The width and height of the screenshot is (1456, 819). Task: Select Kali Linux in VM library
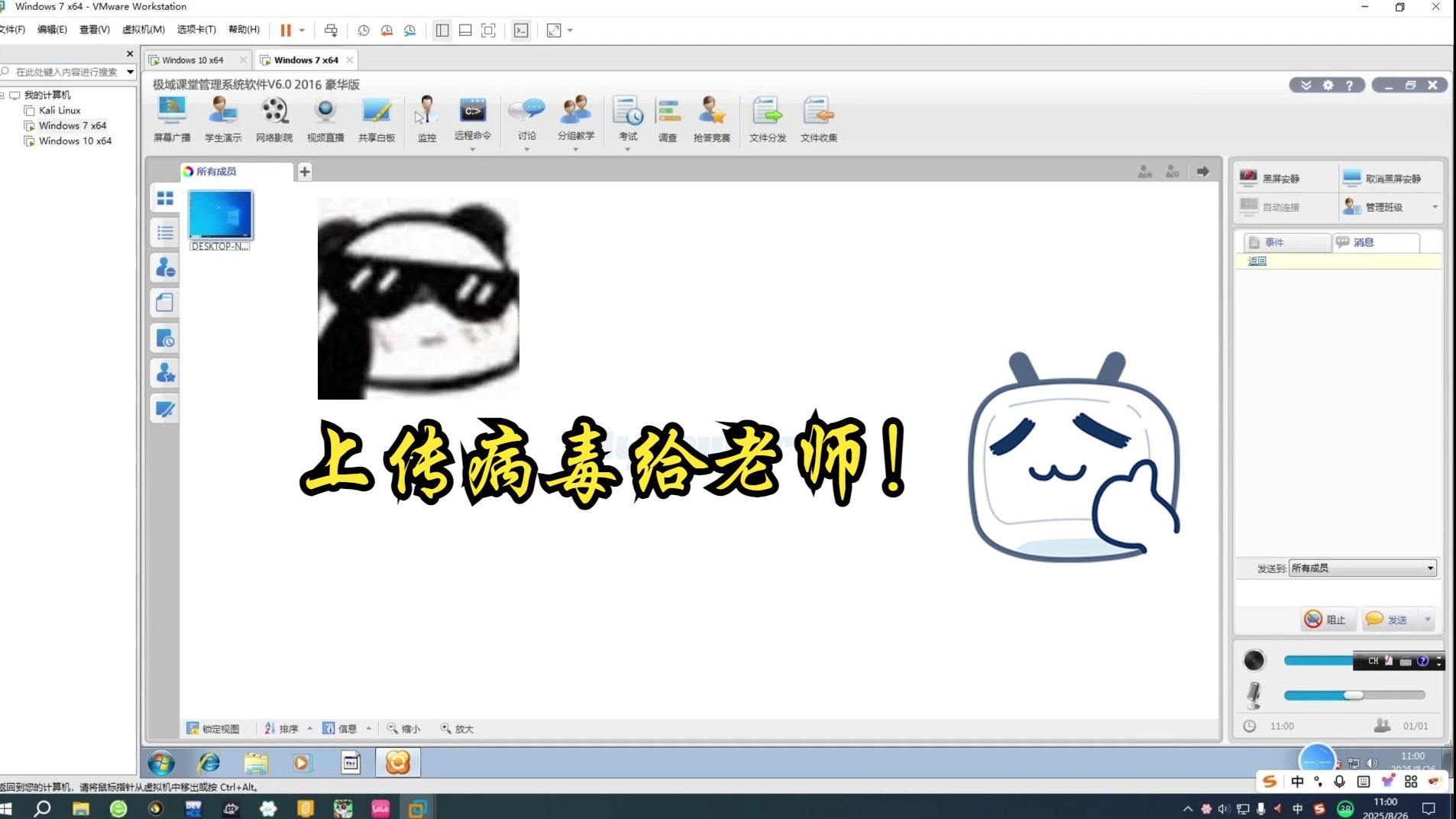click(x=60, y=110)
